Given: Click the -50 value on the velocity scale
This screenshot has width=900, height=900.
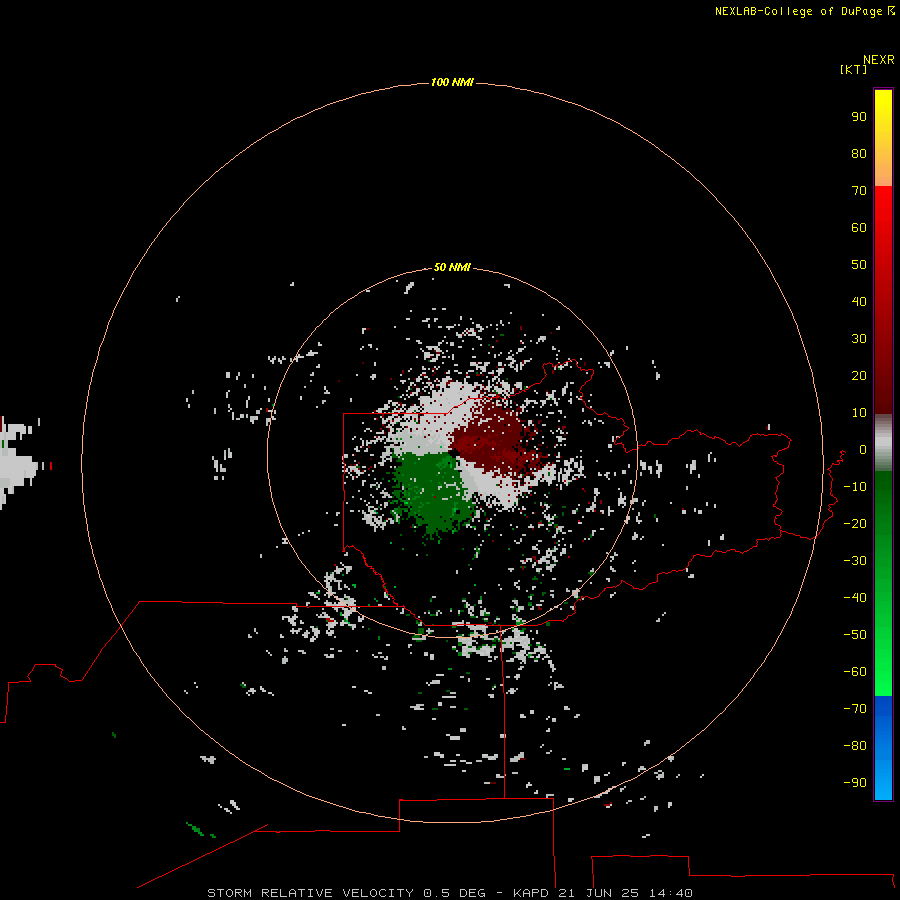Looking at the screenshot, I should click(855, 635).
